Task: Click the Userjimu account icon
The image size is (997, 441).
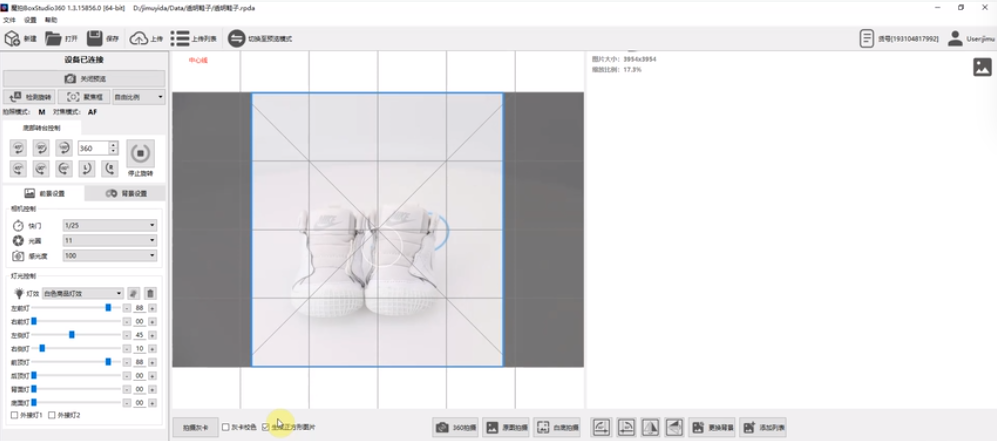Action: 955,39
